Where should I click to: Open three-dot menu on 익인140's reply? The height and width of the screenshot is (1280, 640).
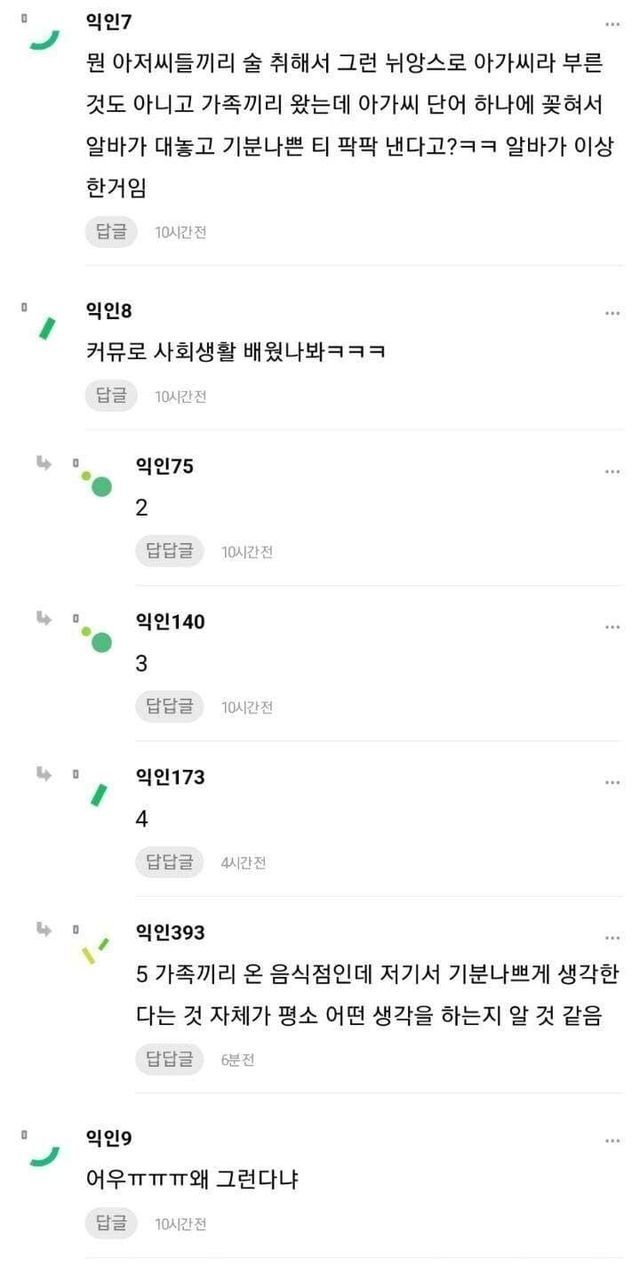click(x=612, y=626)
